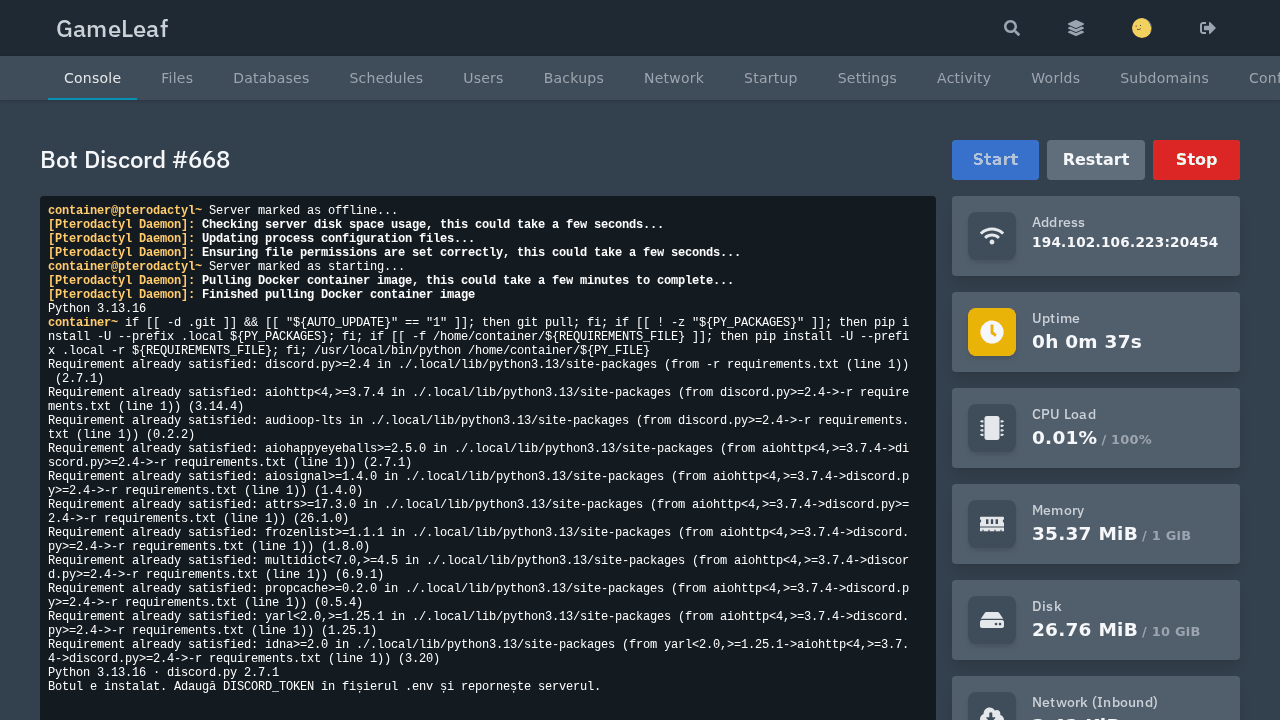Open the Users tab
Image resolution: width=1280 pixels, height=720 pixels.
(483, 78)
